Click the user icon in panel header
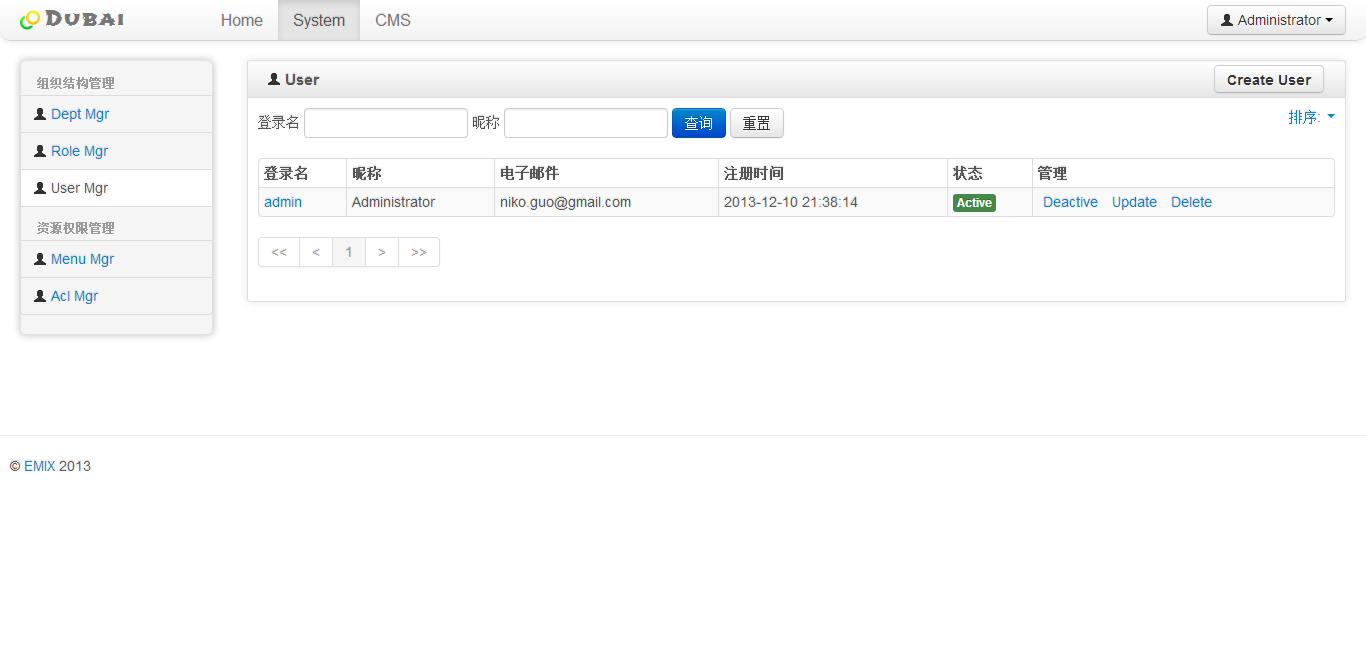The width and height of the screenshot is (1366, 654). coord(274,79)
